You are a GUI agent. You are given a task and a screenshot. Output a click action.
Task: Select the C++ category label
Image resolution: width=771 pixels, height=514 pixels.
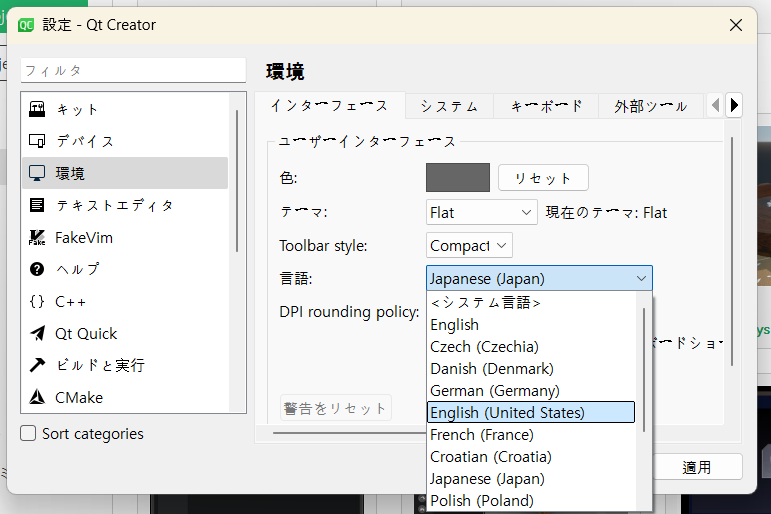(x=70, y=301)
